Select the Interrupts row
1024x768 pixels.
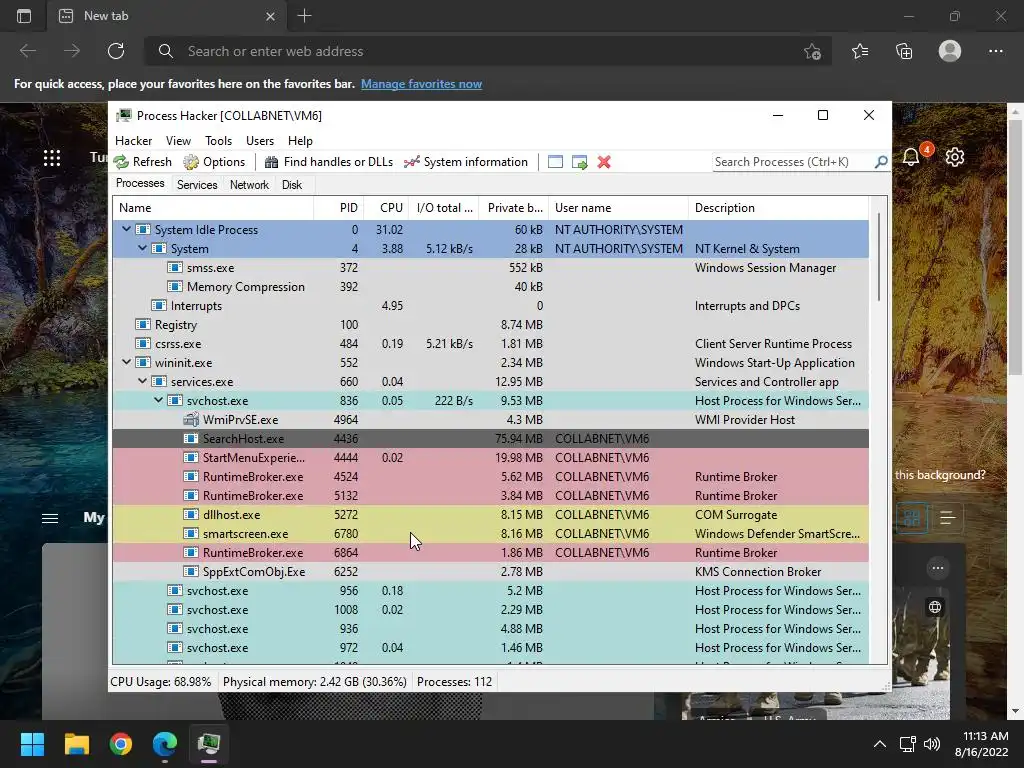490,306
